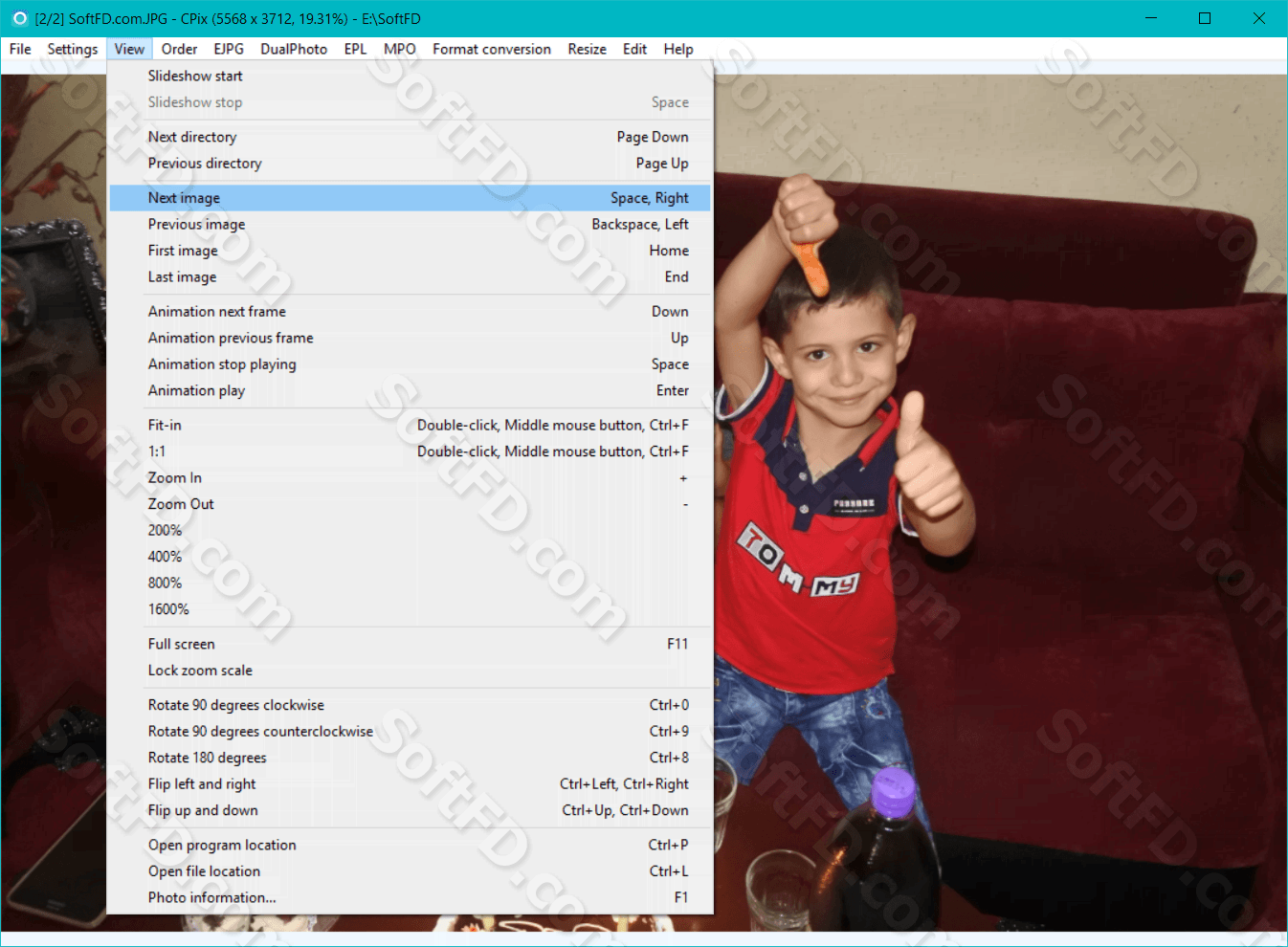Rotate 90 degrees clockwise
1288x947 pixels.
click(x=410, y=705)
